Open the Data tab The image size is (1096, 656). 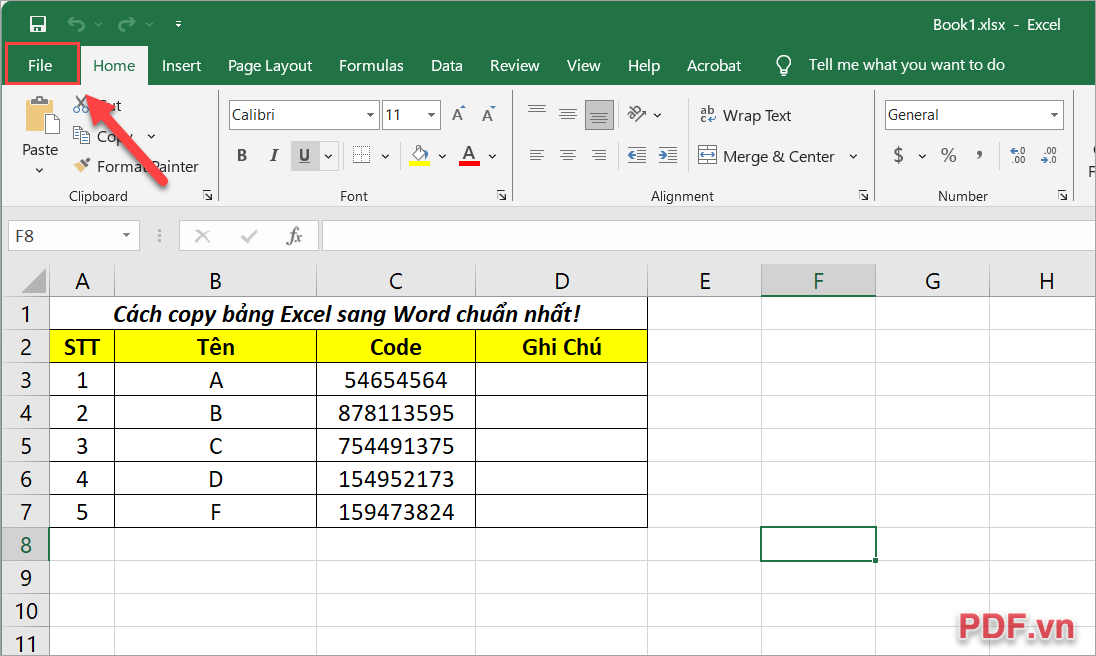coord(447,66)
